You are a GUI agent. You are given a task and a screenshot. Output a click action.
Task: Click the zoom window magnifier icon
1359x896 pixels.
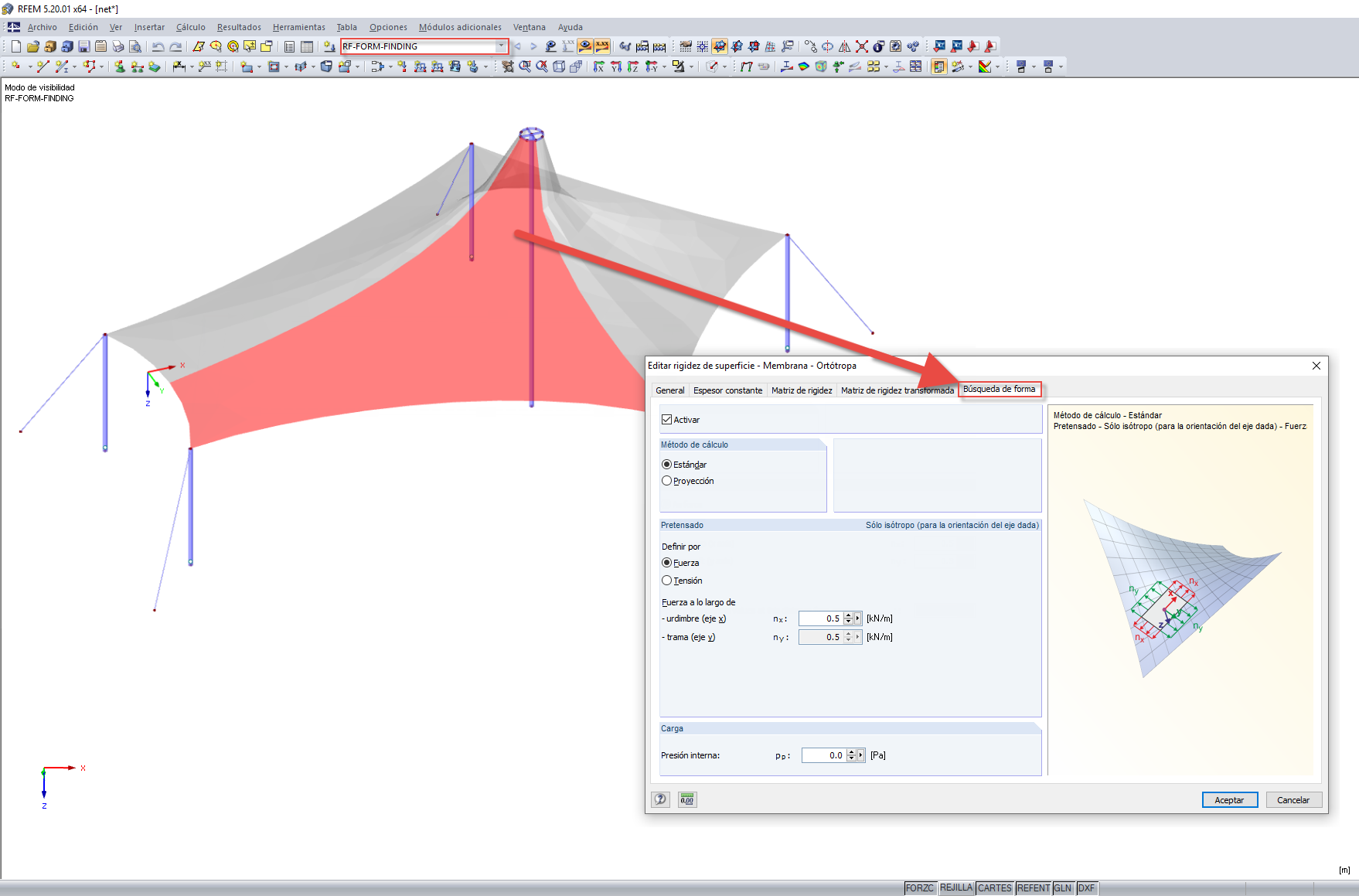[x=525, y=66]
